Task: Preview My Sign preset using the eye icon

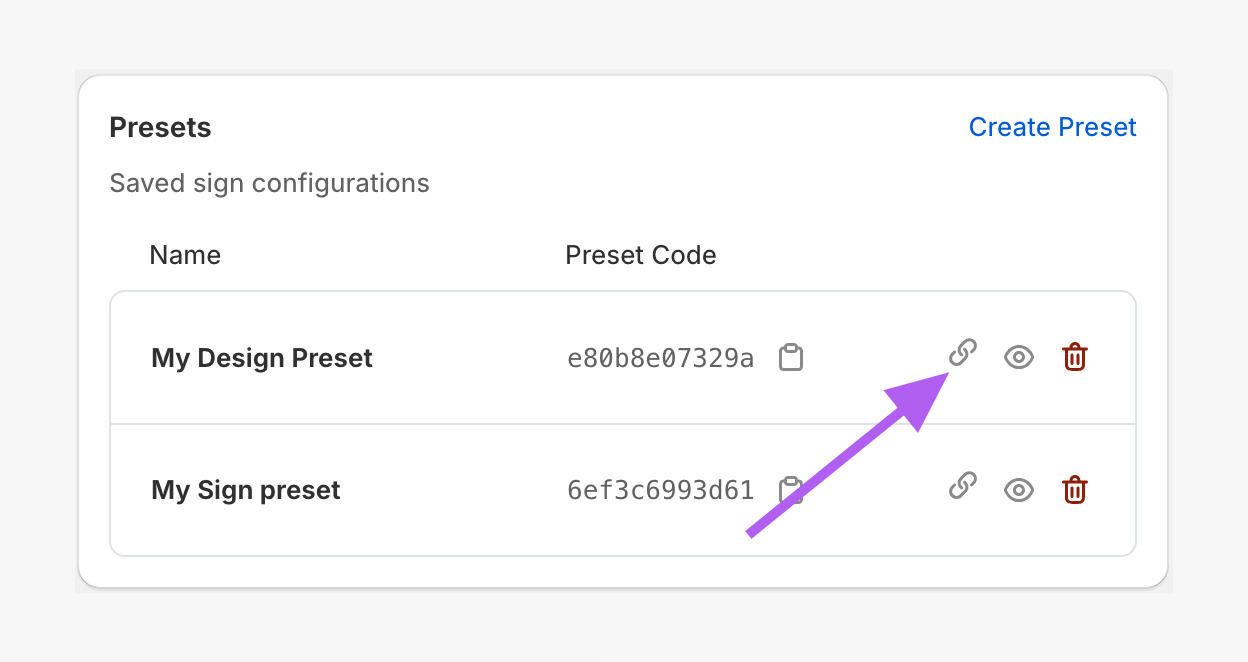Action: pyautogui.click(x=1018, y=490)
